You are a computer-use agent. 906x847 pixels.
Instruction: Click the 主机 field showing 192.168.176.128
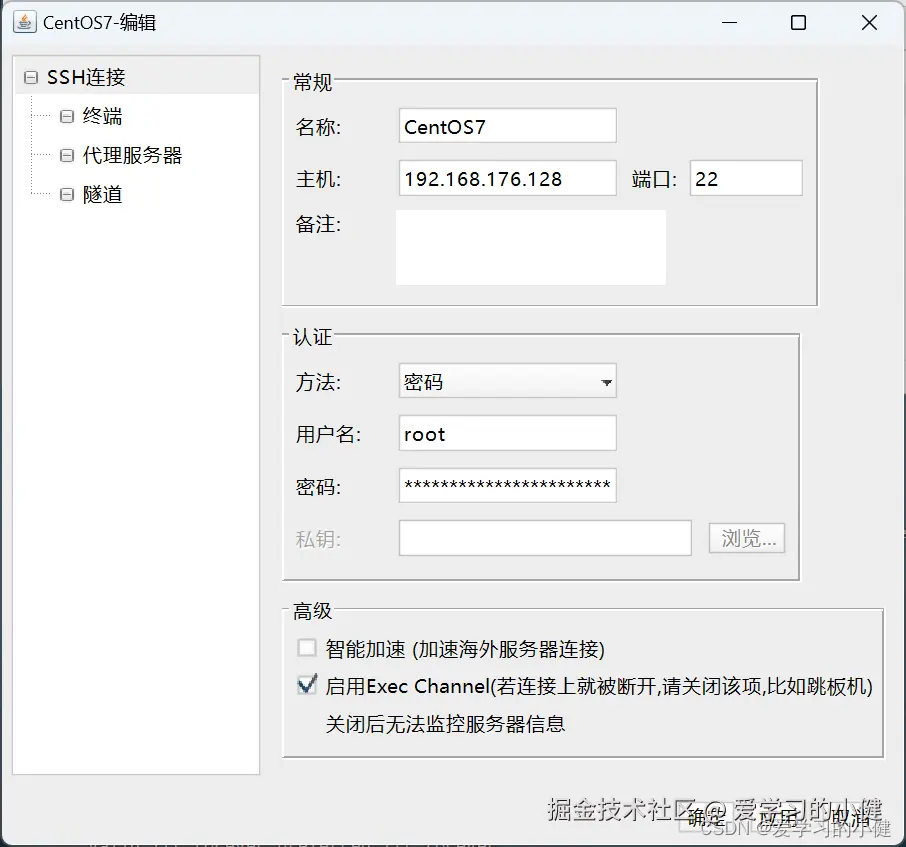506,178
